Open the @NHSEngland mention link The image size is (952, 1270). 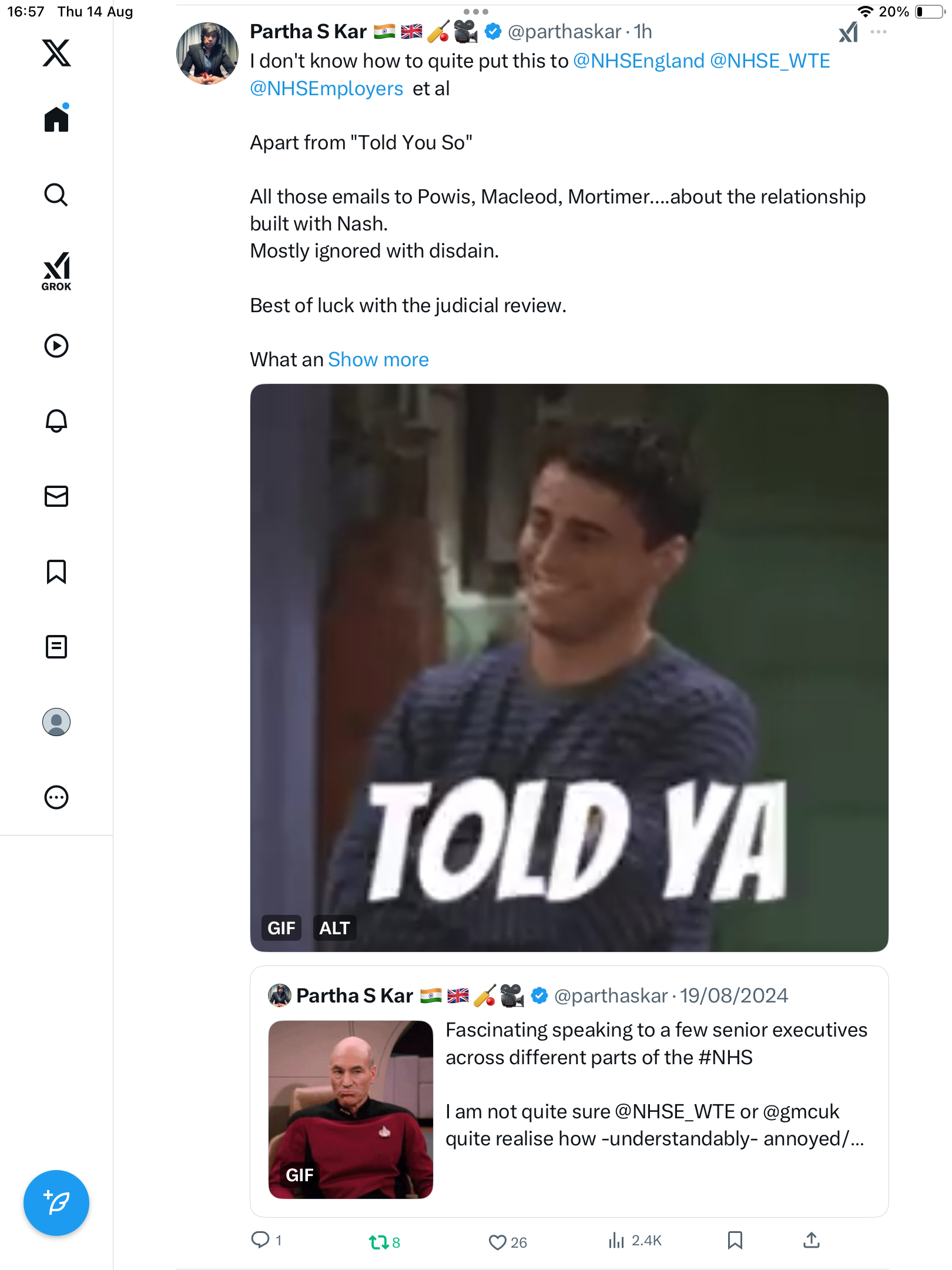click(638, 61)
